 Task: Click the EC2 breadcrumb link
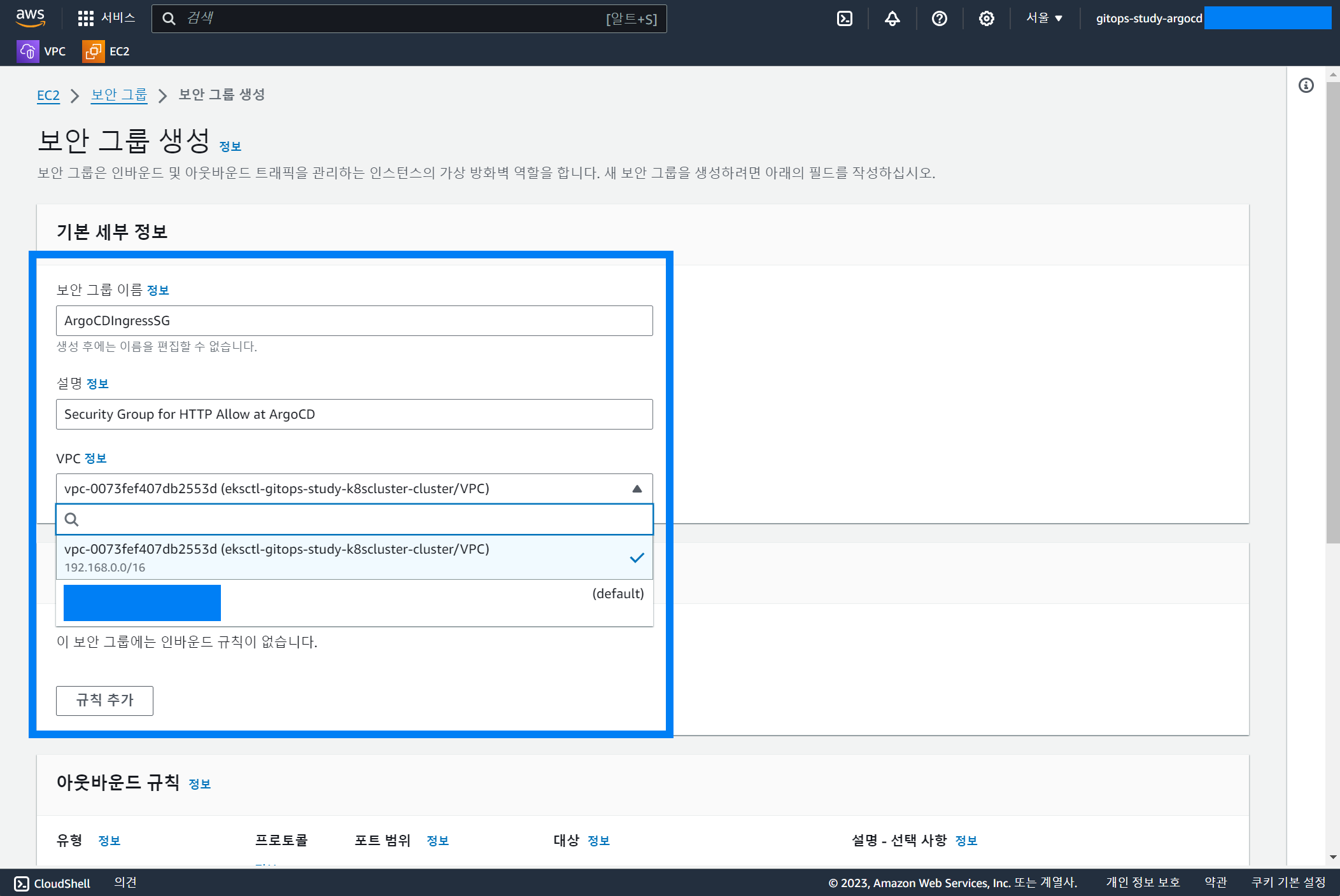[48, 95]
